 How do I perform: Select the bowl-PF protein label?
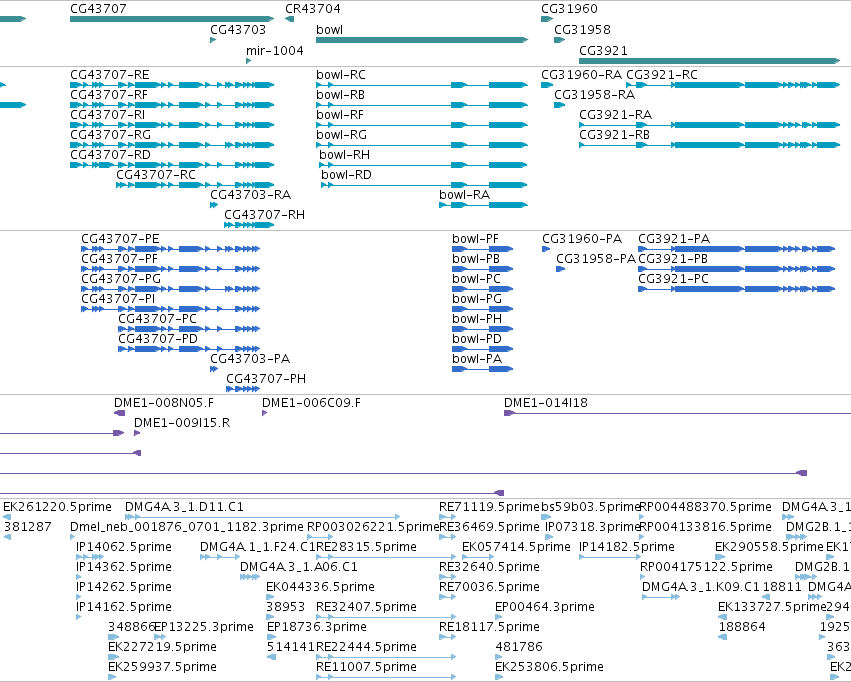click(x=475, y=239)
